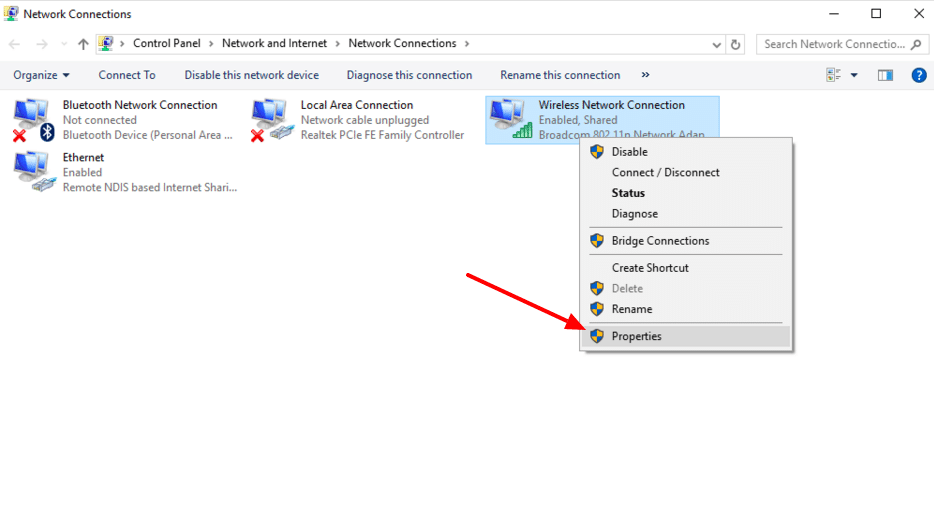934x521 pixels.
Task: Select the Bluetooth Network Connection icon
Action: coord(33,120)
